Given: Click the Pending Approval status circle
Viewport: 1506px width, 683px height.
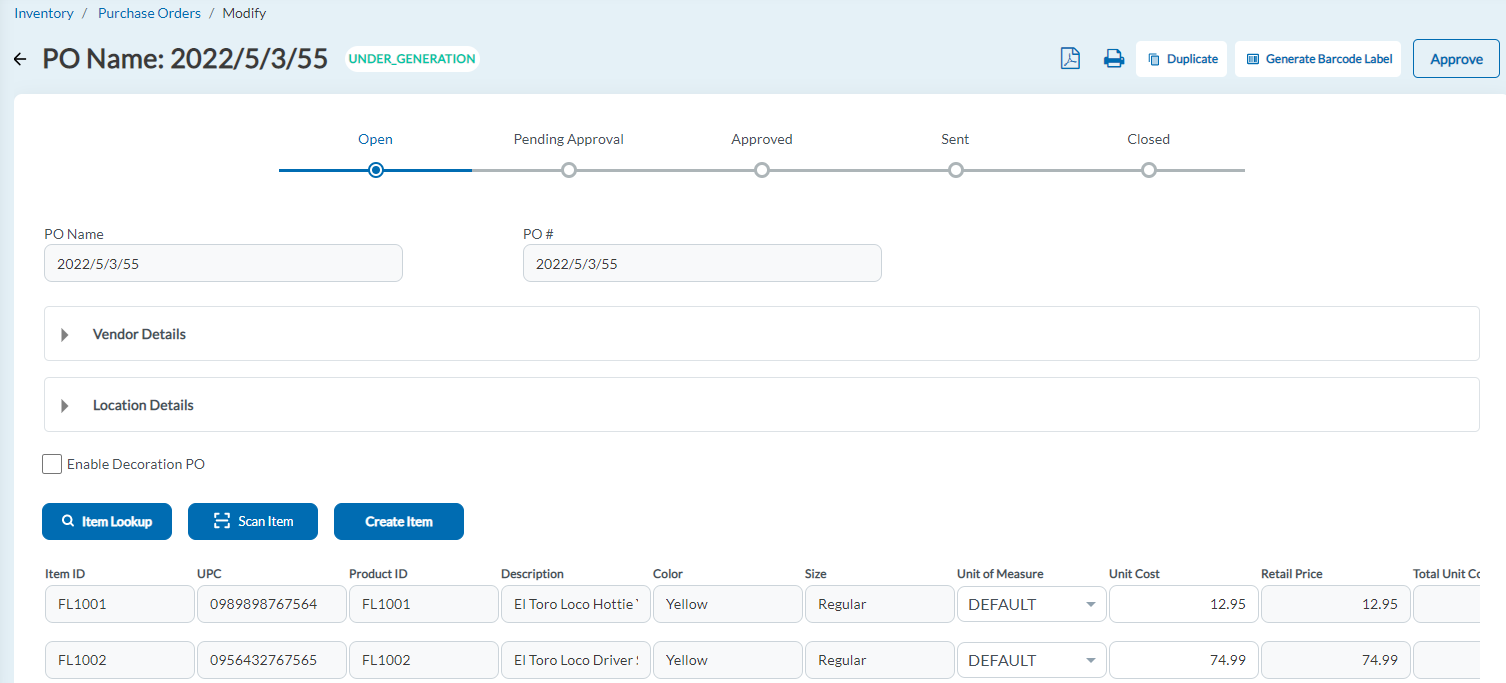Looking at the screenshot, I should (568, 170).
